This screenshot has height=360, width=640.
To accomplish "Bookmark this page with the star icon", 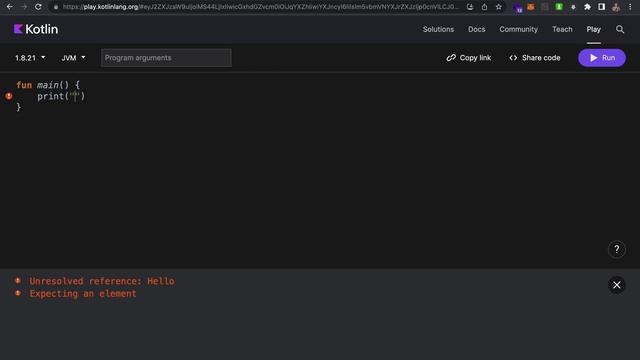I will 498,7.
